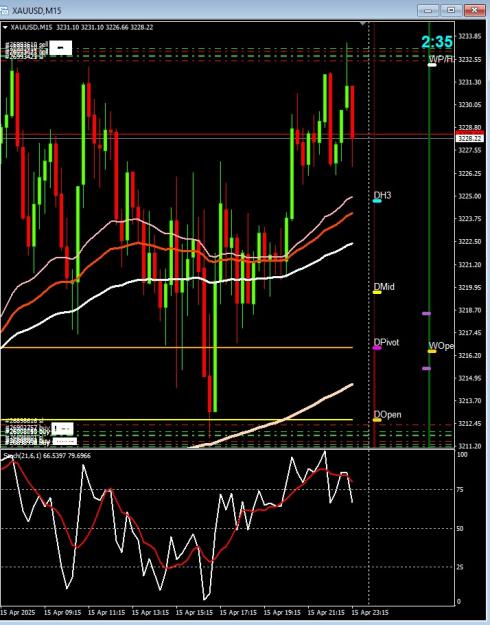Select the DH3 level label

pos(382,195)
